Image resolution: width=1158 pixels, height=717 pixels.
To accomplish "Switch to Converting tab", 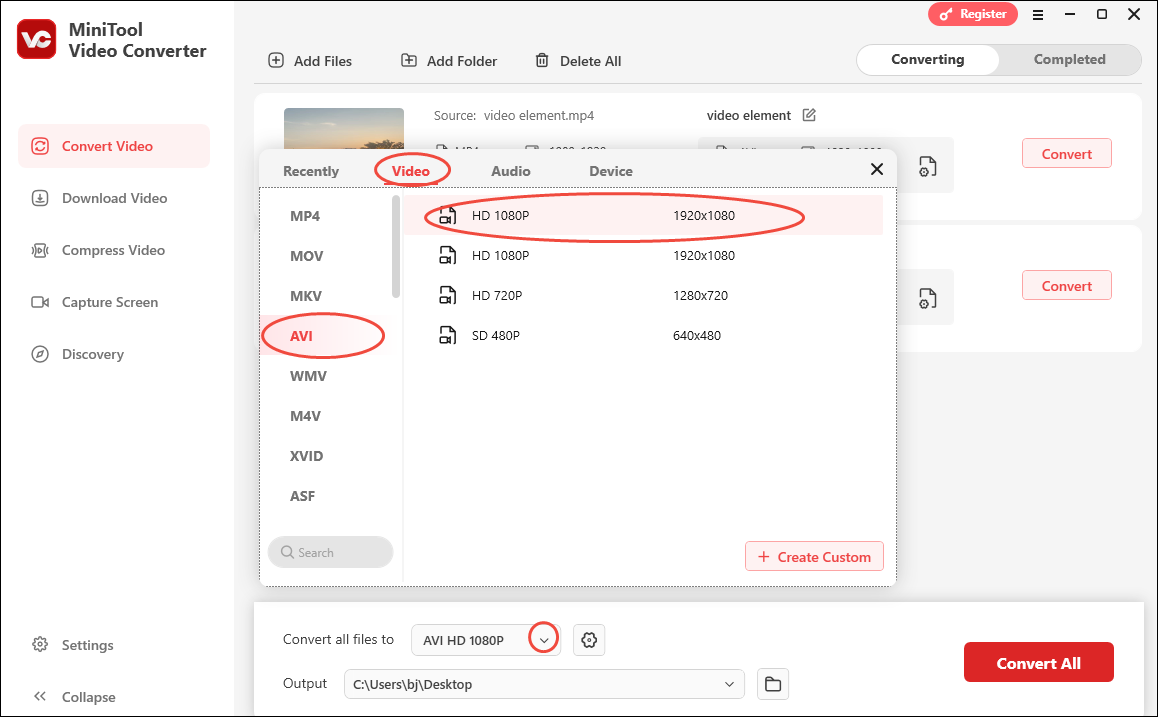I will coord(928,60).
